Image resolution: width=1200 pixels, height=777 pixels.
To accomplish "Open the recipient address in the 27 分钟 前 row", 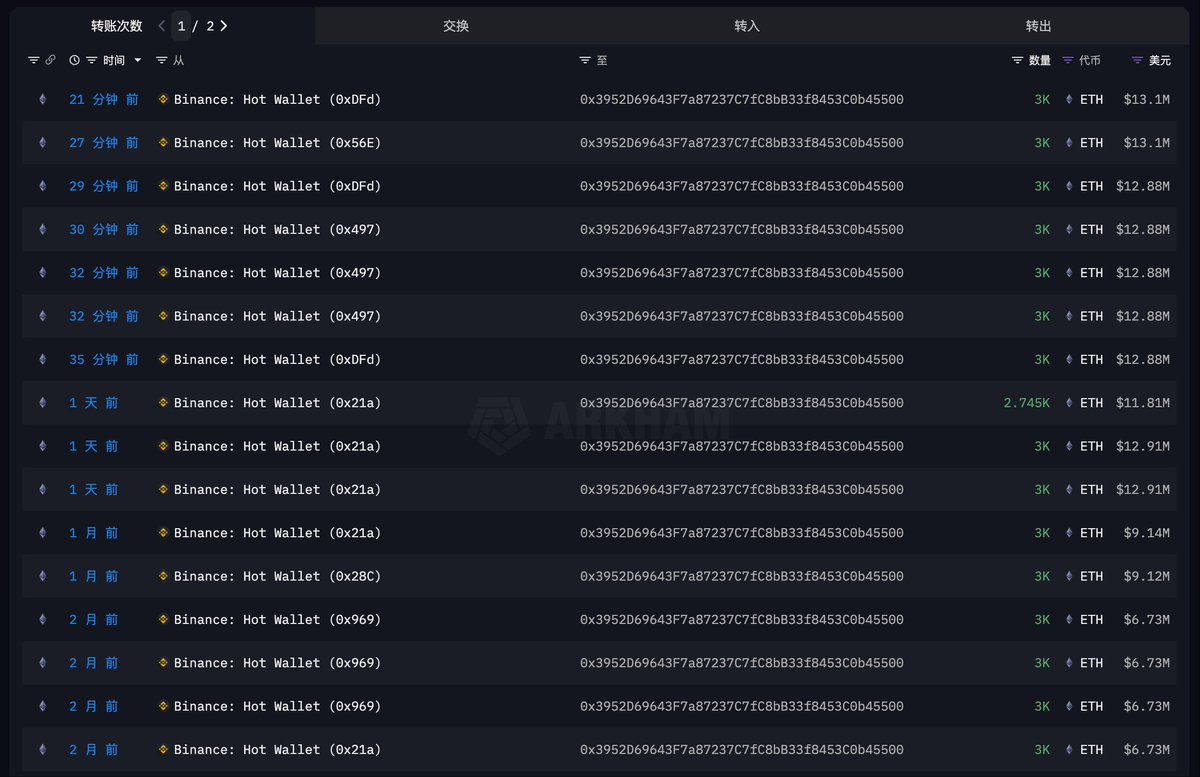I will tap(742, 143).
